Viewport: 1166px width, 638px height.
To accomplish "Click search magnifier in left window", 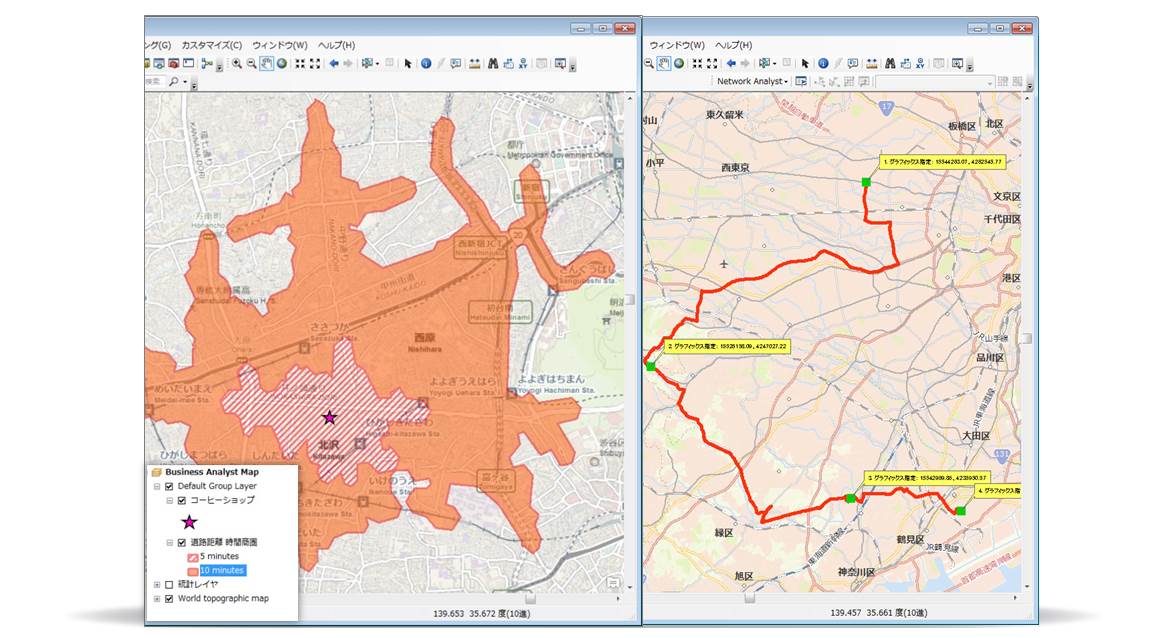I will coord(173,81).
